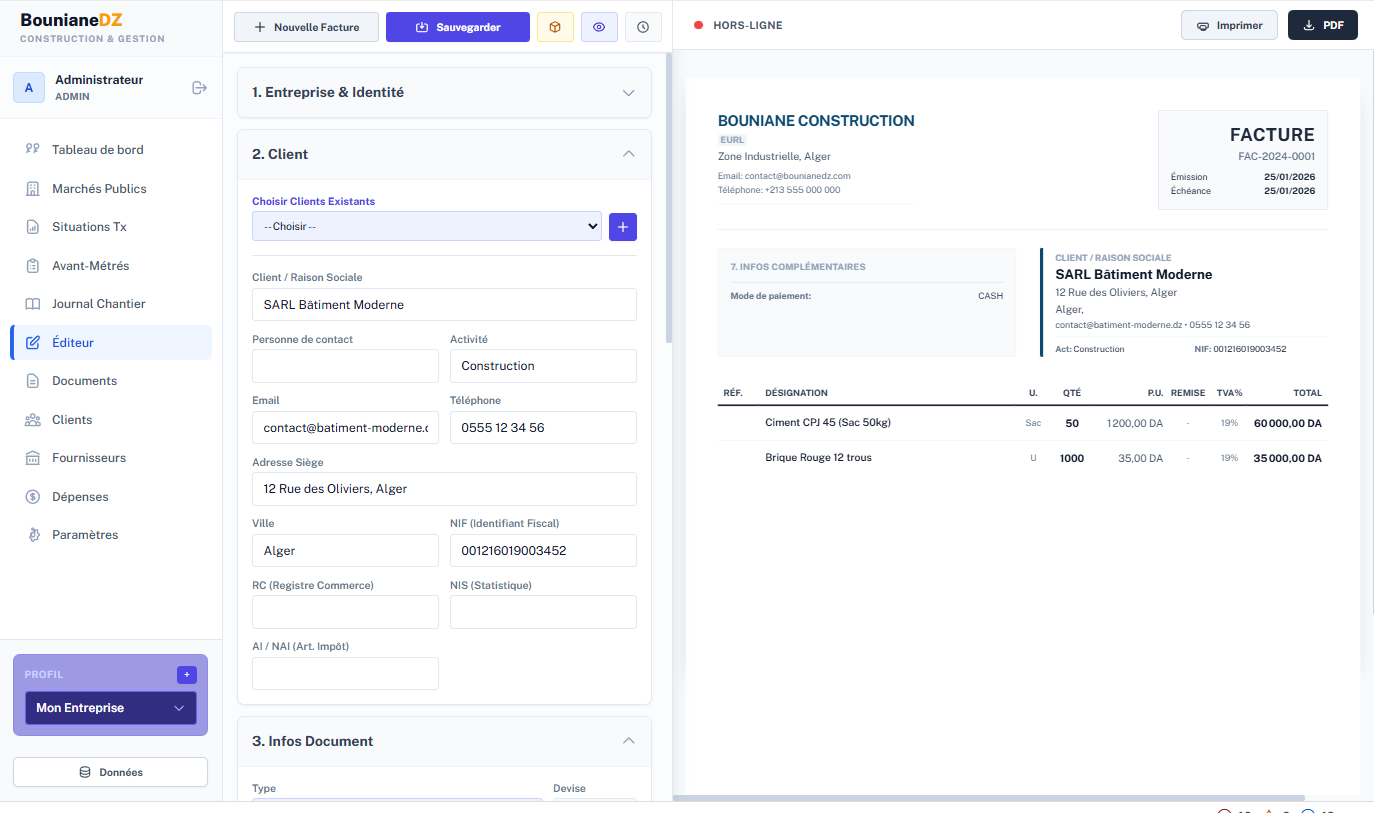Toggle the eye preview button
1374x813 pixels.
tap(599, 27)
